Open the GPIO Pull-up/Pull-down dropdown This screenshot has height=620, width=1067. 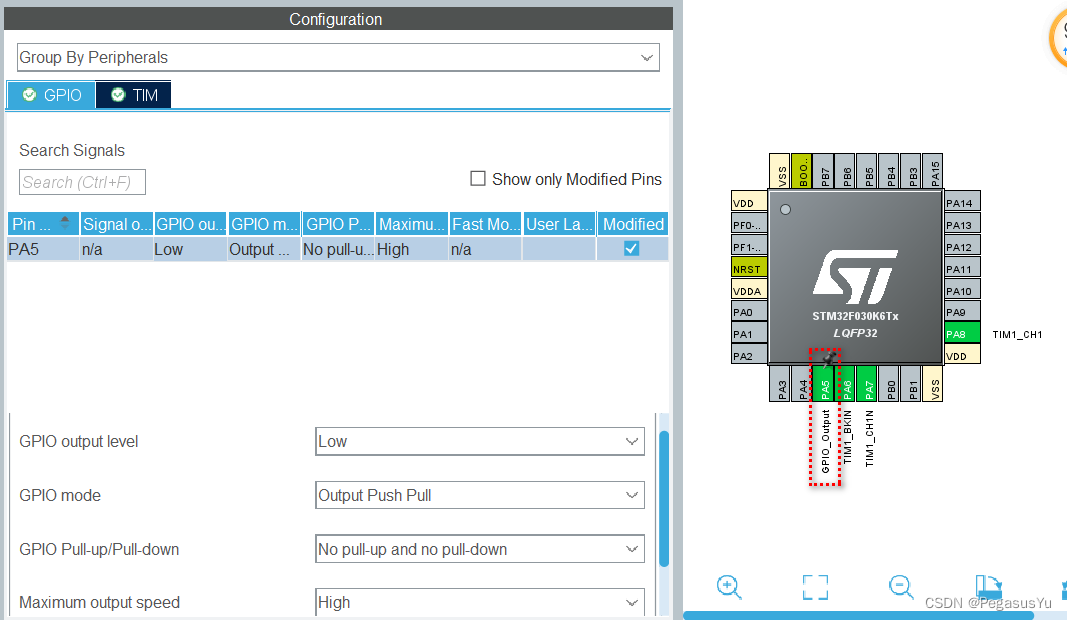click(x=480, y=549)
